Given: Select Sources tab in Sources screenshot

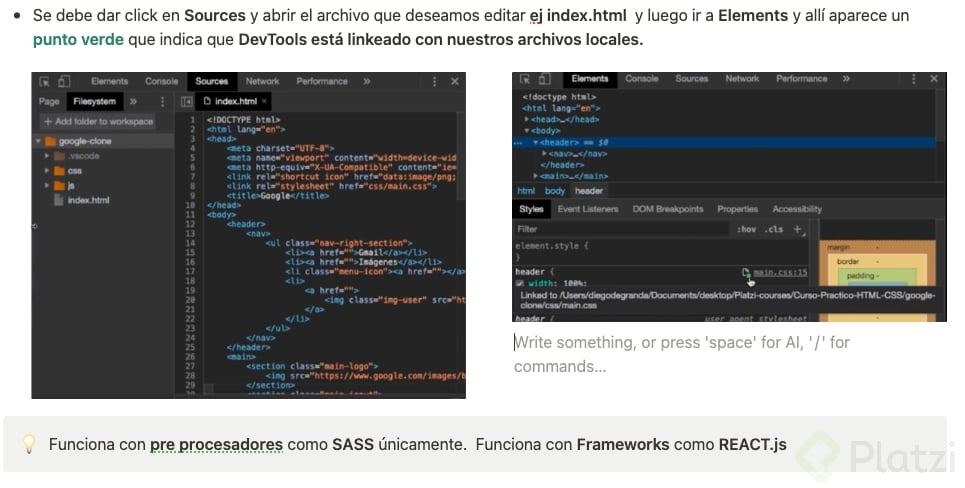Looking at the screenshot, I should (x=212, y=81).
